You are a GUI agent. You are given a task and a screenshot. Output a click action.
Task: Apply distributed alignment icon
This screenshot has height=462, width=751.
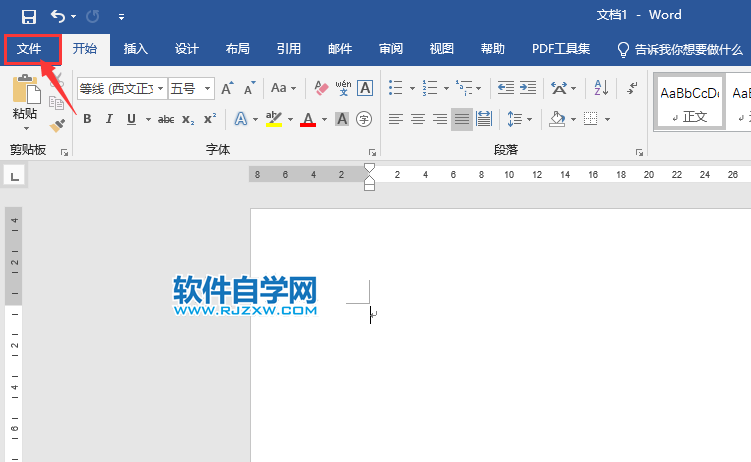pyautogui.click(x=484, y=119)
